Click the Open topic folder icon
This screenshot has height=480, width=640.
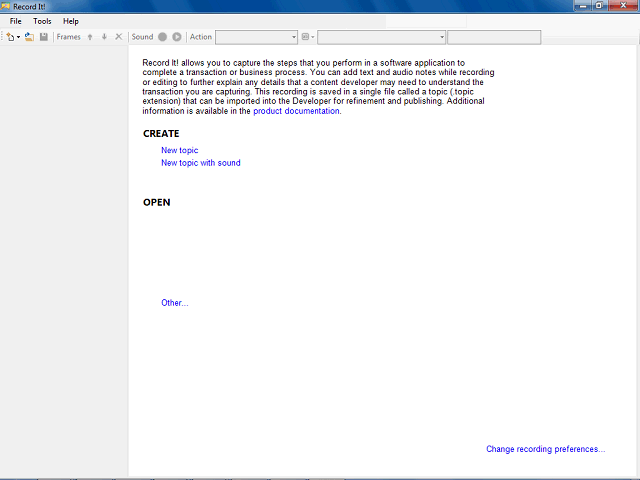coord(29,37)
